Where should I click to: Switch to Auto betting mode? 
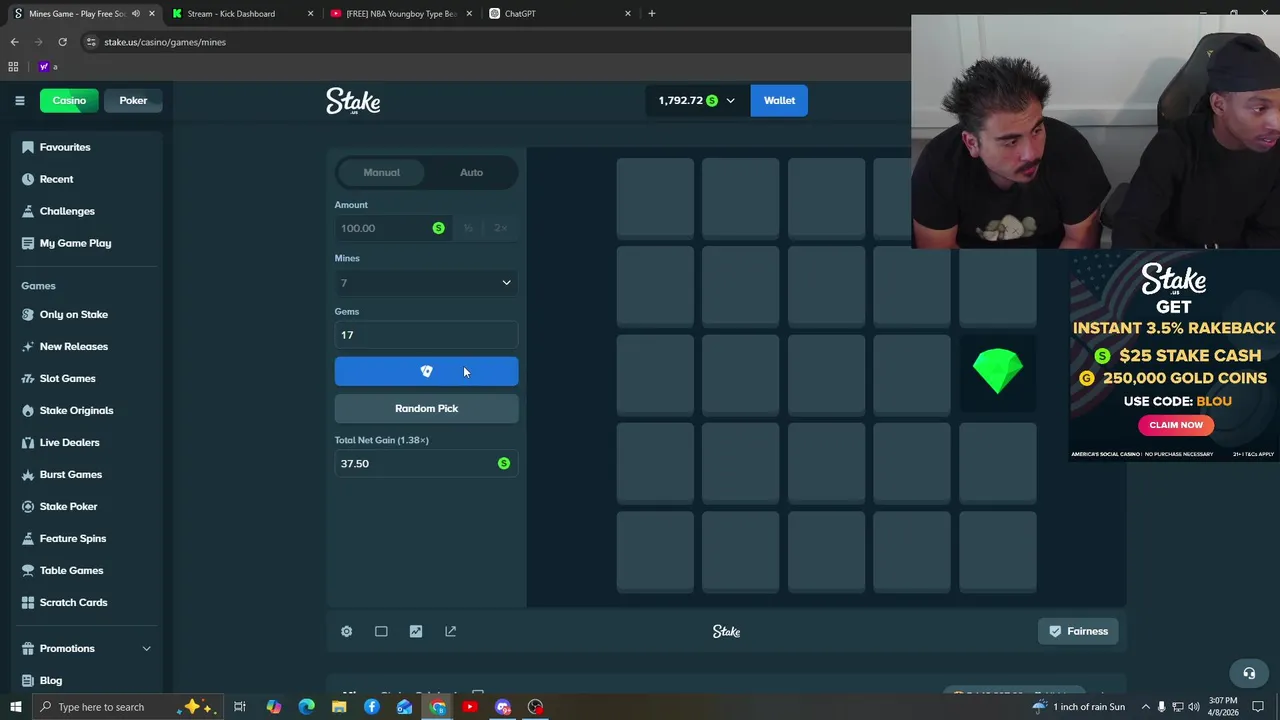pyautogui.click(x=471, y=172)
